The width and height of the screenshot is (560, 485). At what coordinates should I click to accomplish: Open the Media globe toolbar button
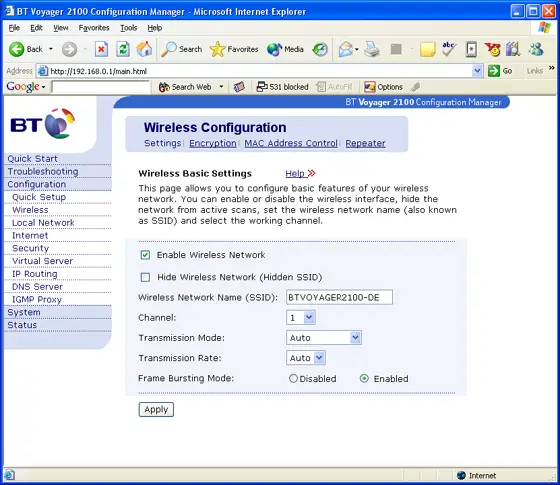[x=285, y=49]
